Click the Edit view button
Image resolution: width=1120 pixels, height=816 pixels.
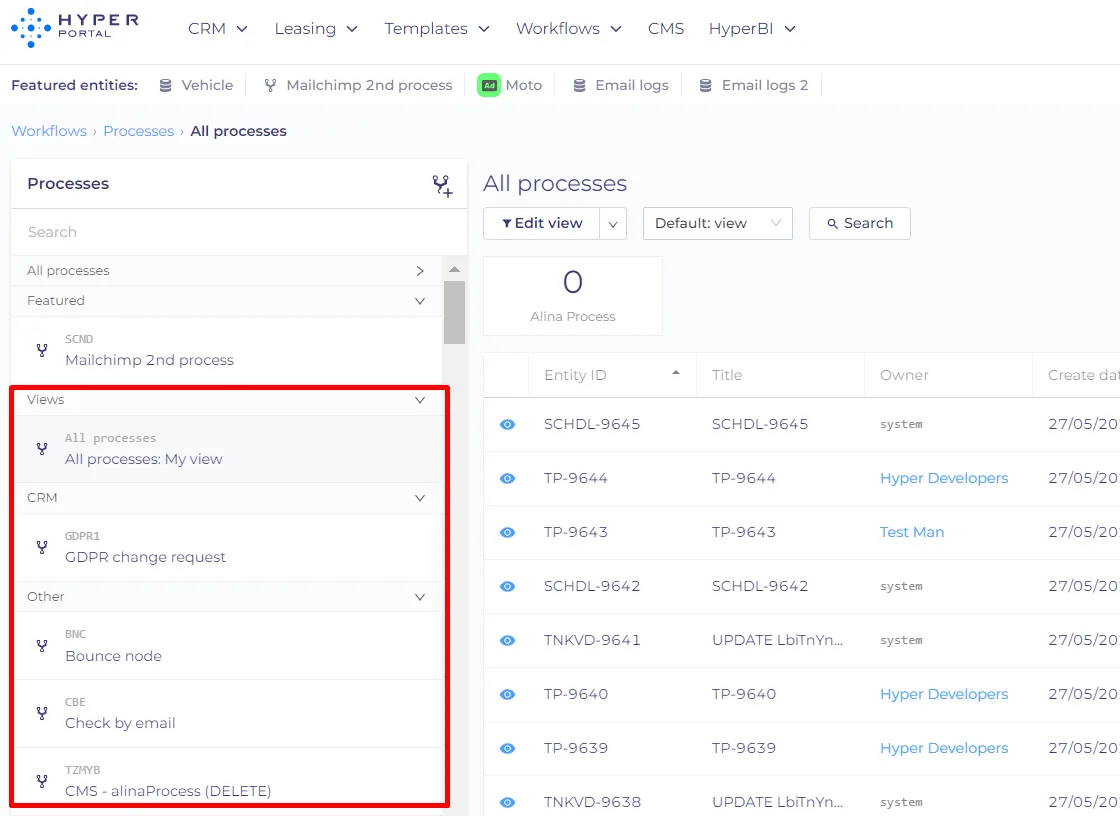(x=541, y=224)
